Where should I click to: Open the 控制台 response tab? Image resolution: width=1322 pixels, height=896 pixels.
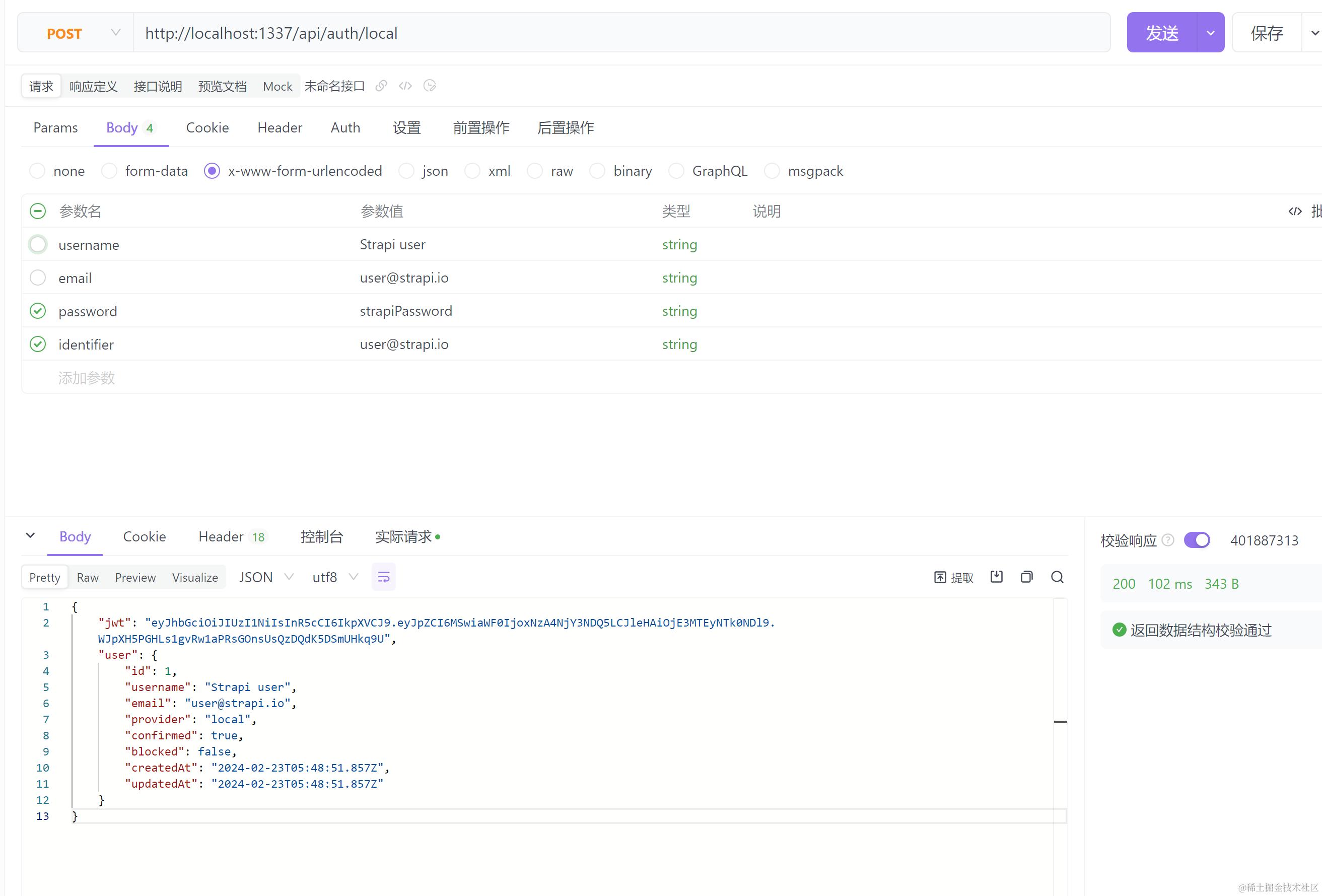(321, 536)
